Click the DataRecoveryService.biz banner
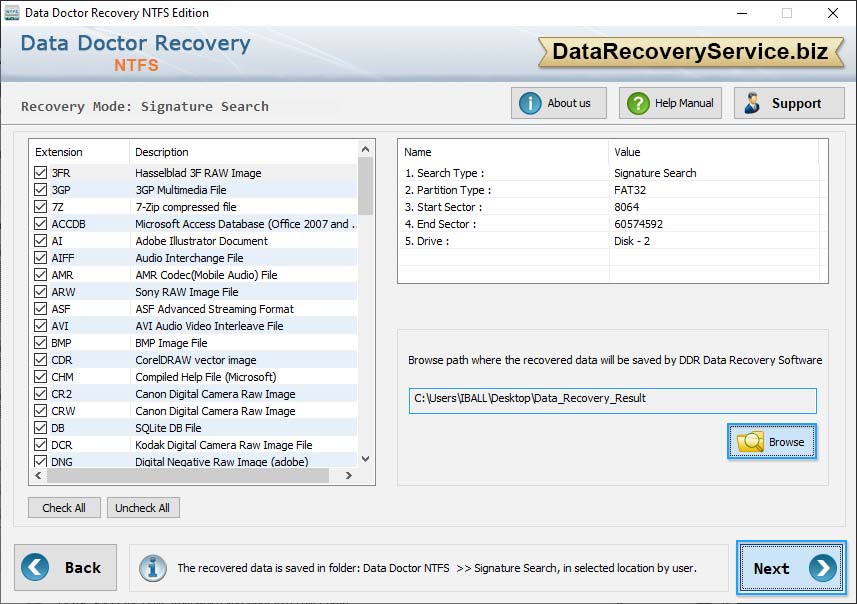The image size is (857, 604). click(x=691, y=52)
